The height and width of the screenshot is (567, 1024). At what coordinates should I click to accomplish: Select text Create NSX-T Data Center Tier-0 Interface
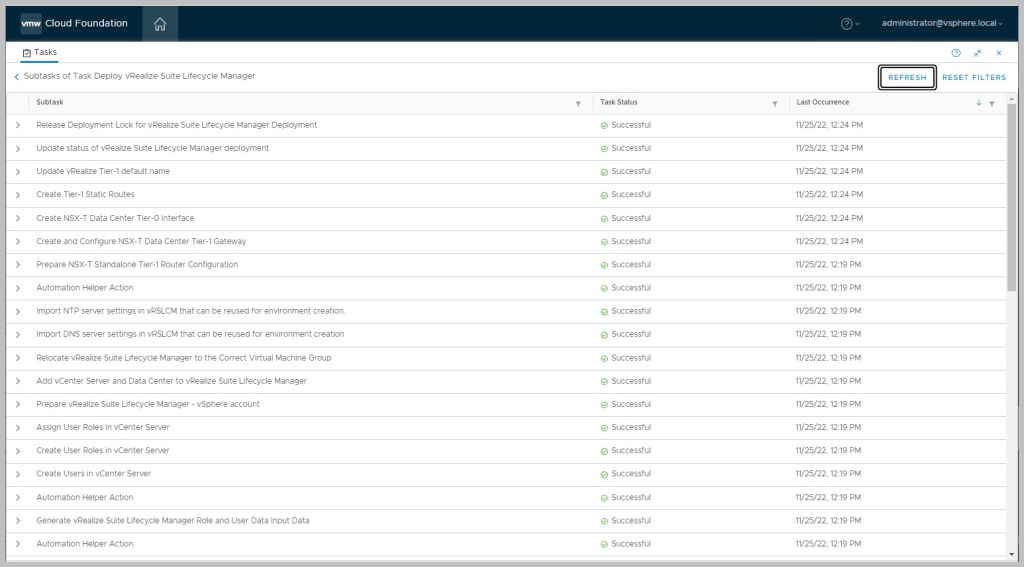coord(115,218)
